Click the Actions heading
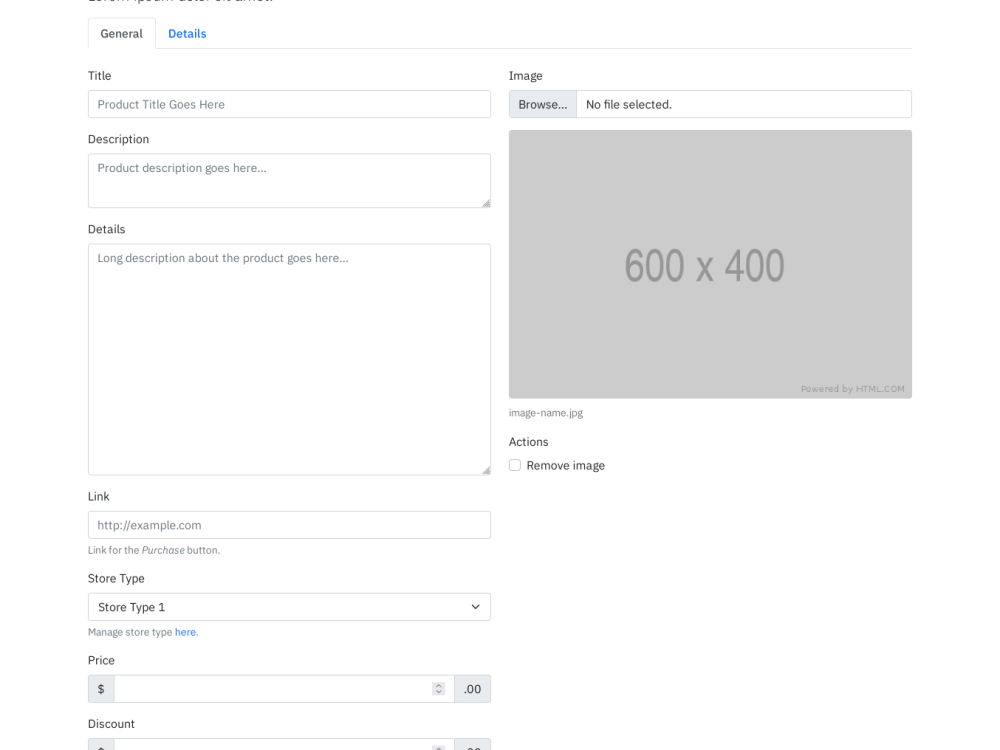This screenshot has height=750, width=1000. [528, 442]
